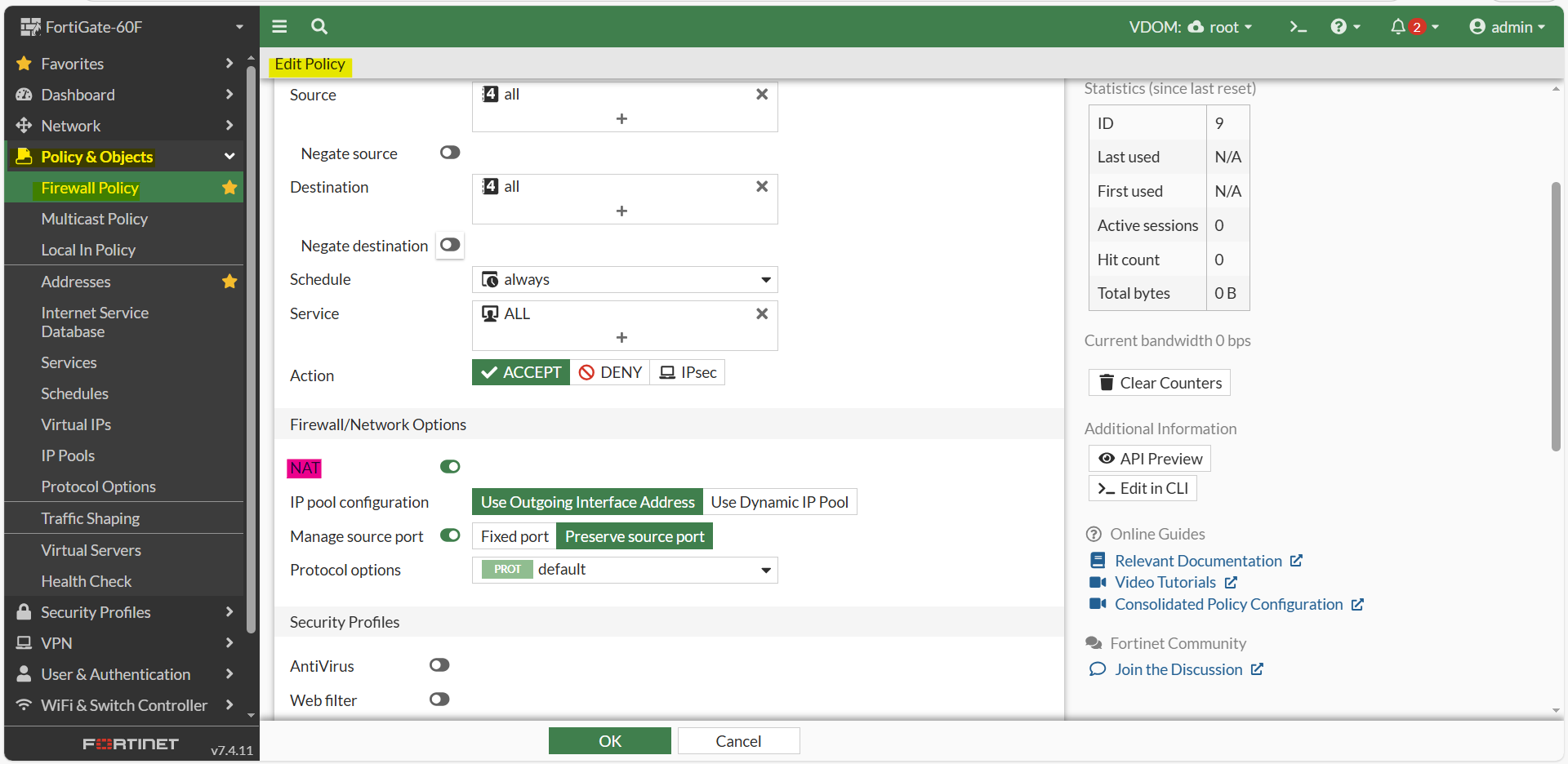1568x764 pixels.
Task: Click the VPN laptop icon
Action: pyautogui.click(x=24, y=643)
